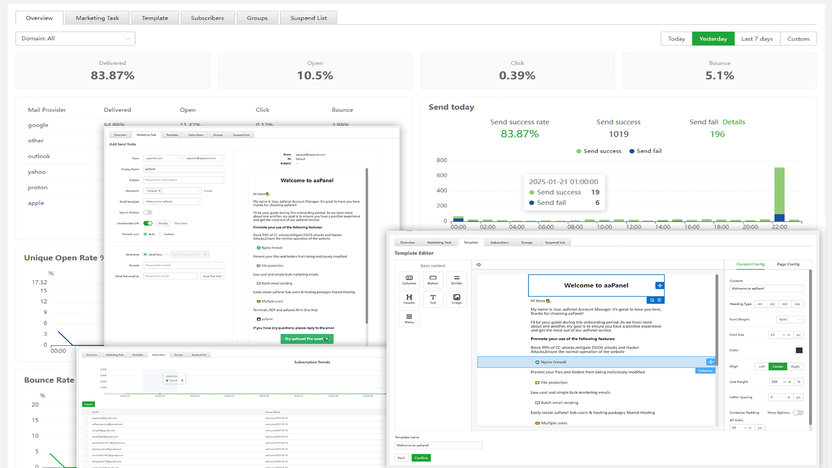Select the Button content block

coord(433,281)
